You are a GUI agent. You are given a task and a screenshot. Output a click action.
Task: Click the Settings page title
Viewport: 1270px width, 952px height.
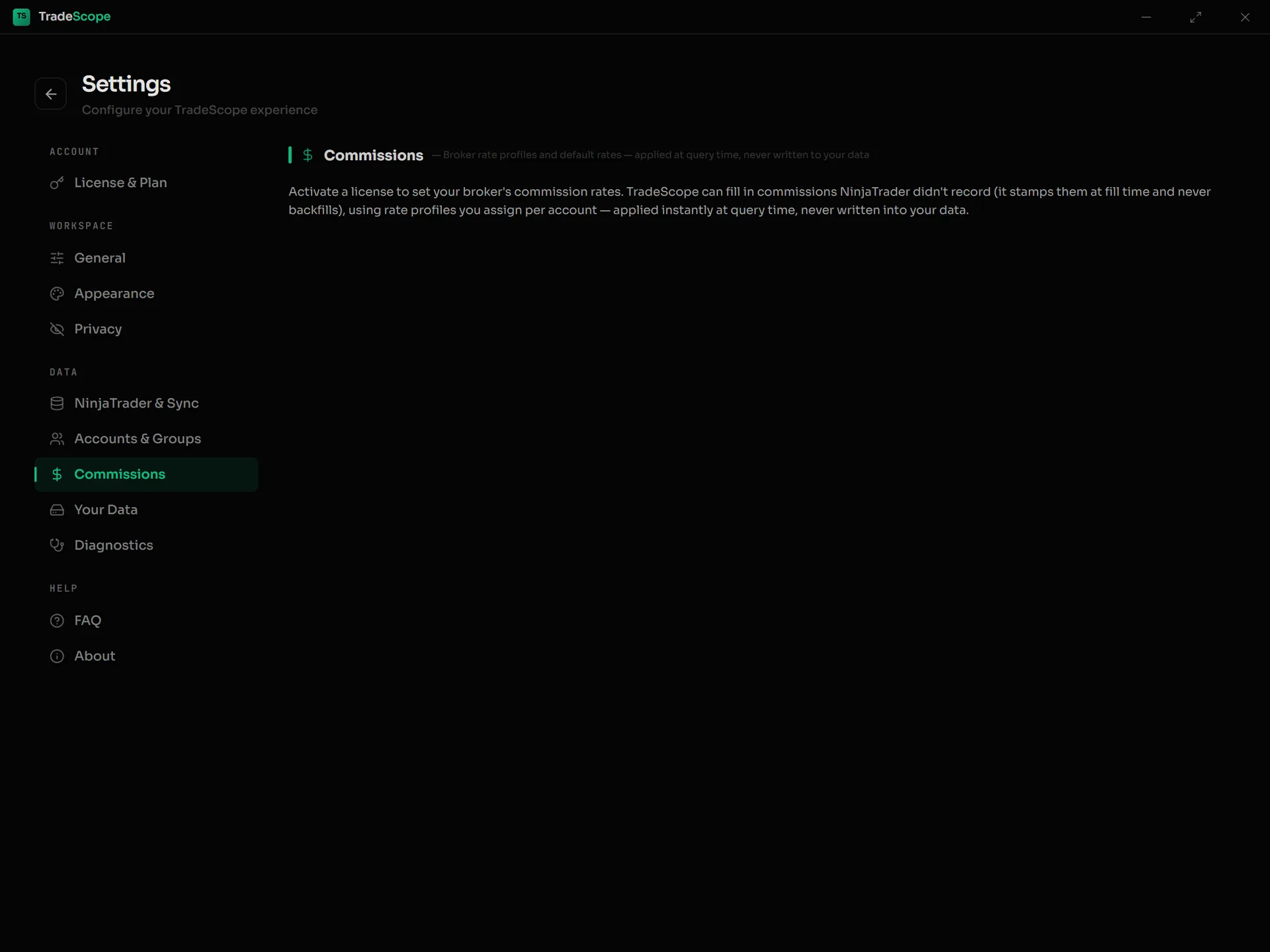pos(126,85)
